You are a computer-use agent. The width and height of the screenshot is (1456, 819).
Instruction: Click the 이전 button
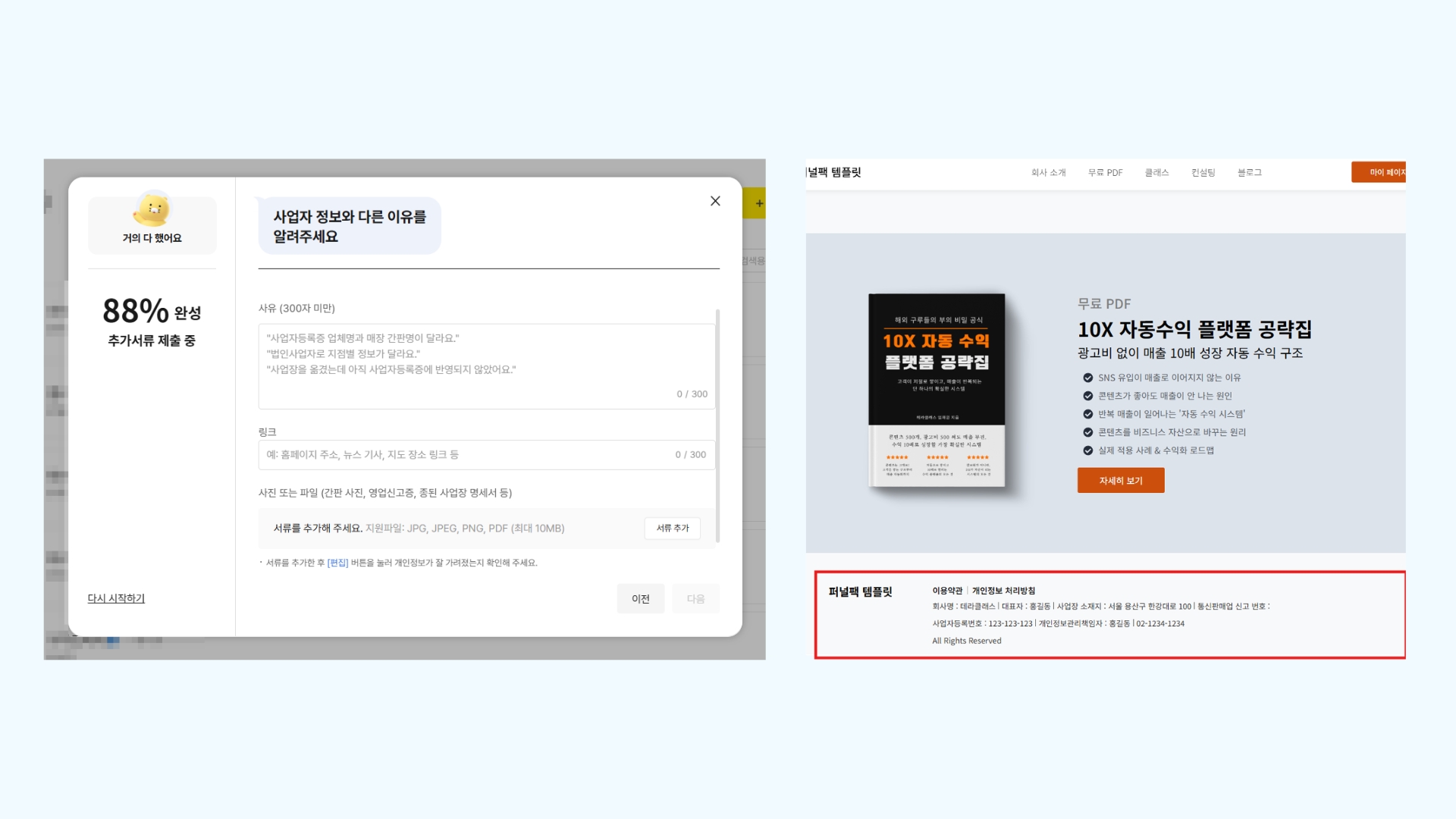coord(641,599)
